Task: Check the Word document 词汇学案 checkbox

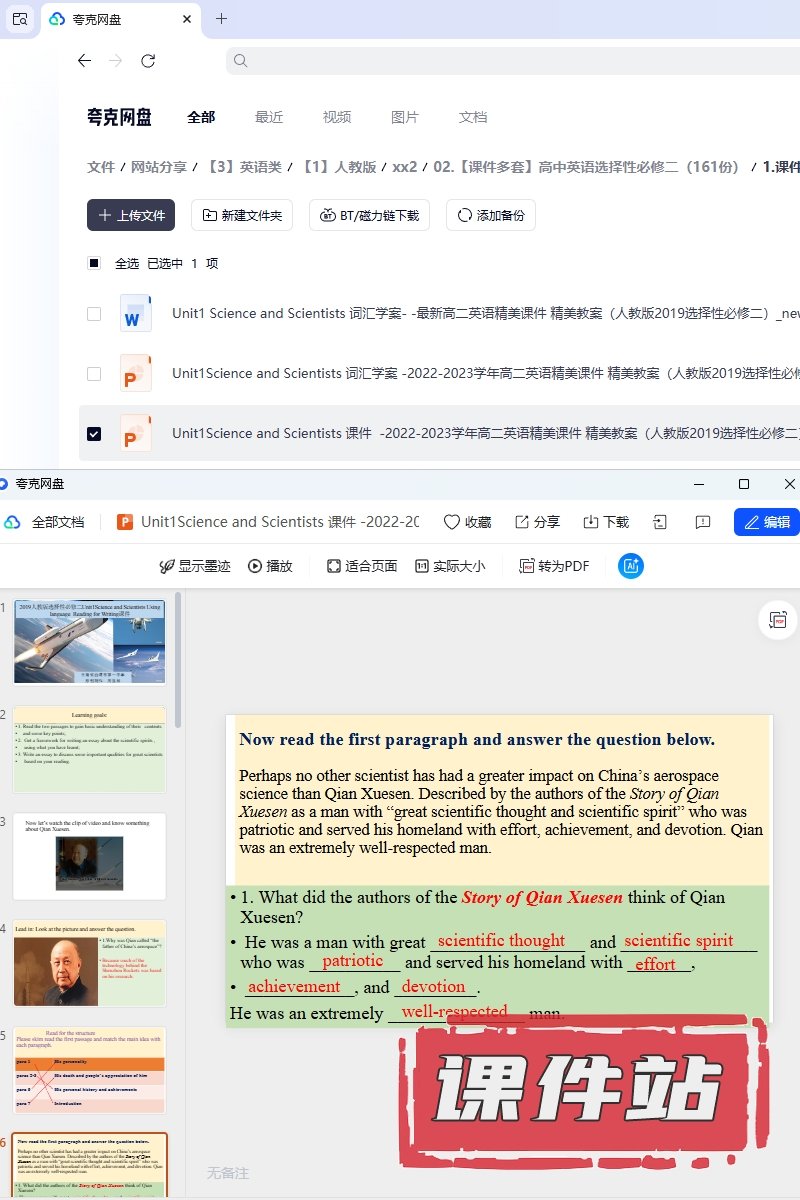Action: (x=94, y=314)
